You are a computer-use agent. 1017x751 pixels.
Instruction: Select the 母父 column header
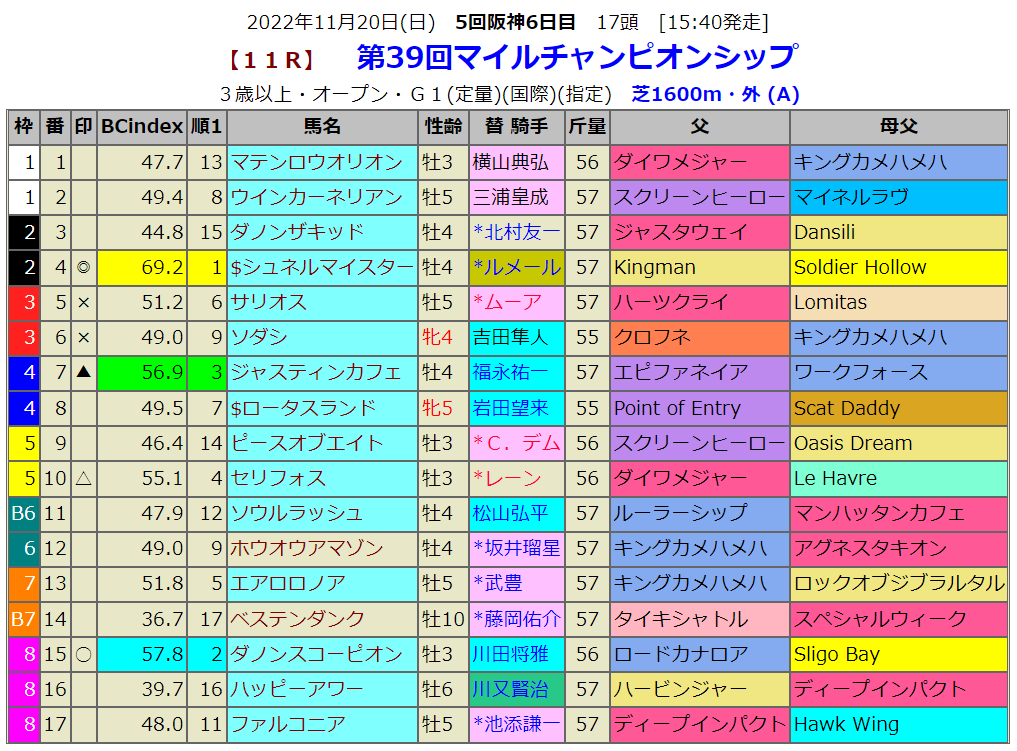(898, 127)
